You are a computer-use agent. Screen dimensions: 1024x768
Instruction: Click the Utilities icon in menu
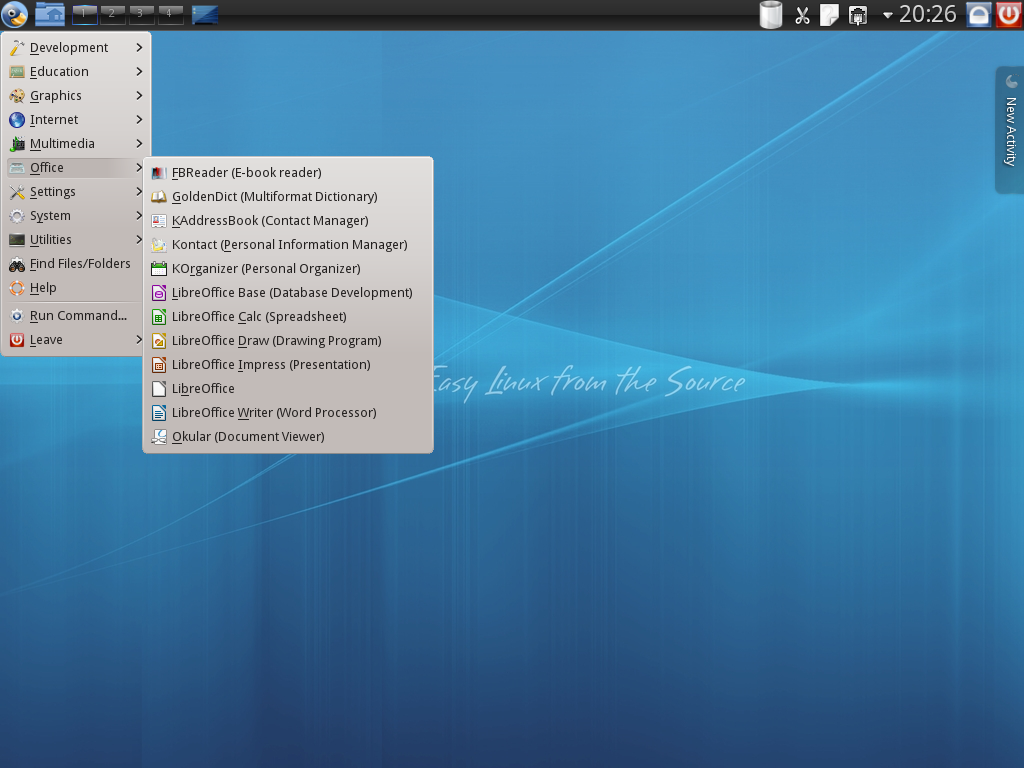point(18,240)
